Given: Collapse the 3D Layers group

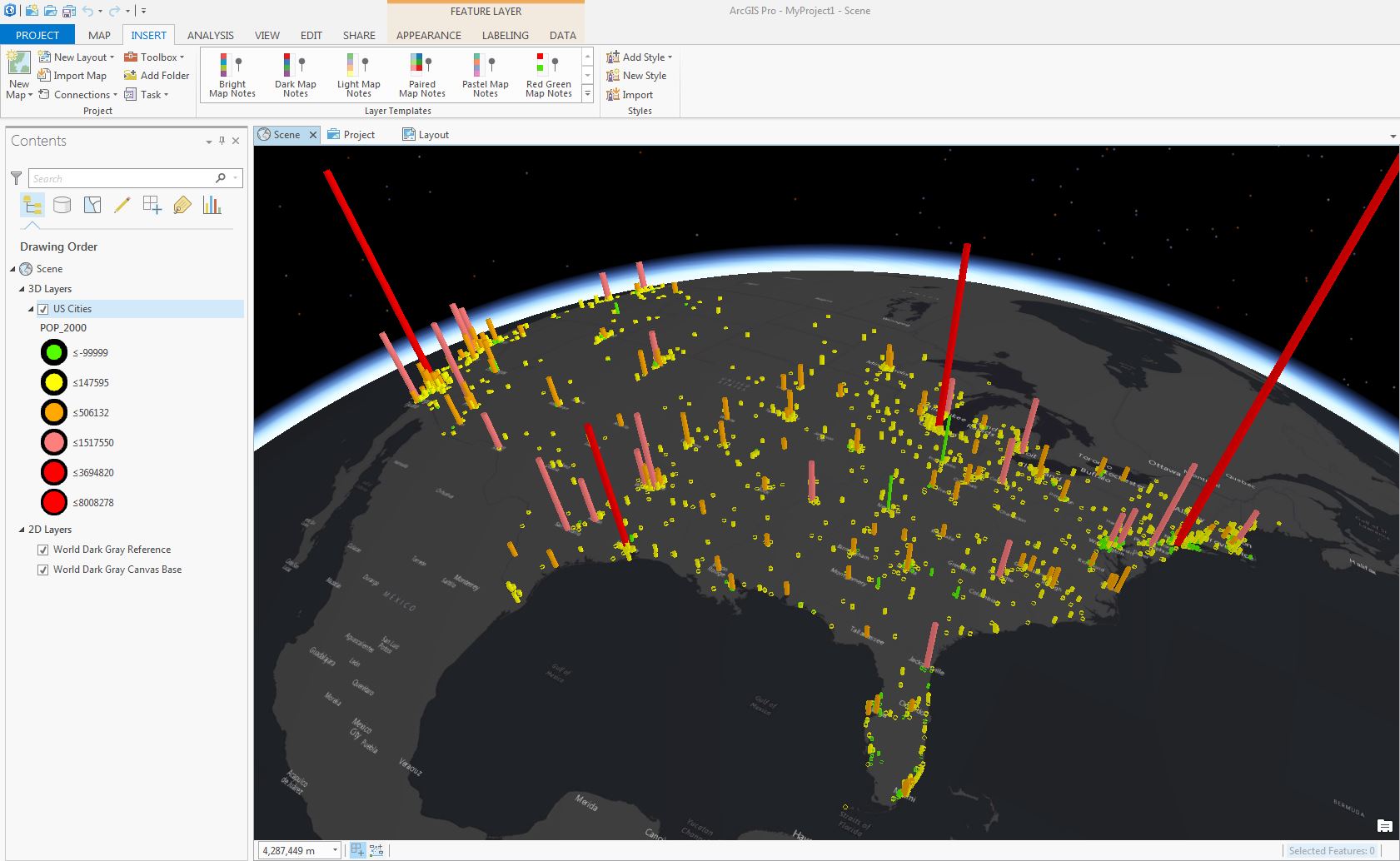Looking at the screenshot, I should pos(22,289).
